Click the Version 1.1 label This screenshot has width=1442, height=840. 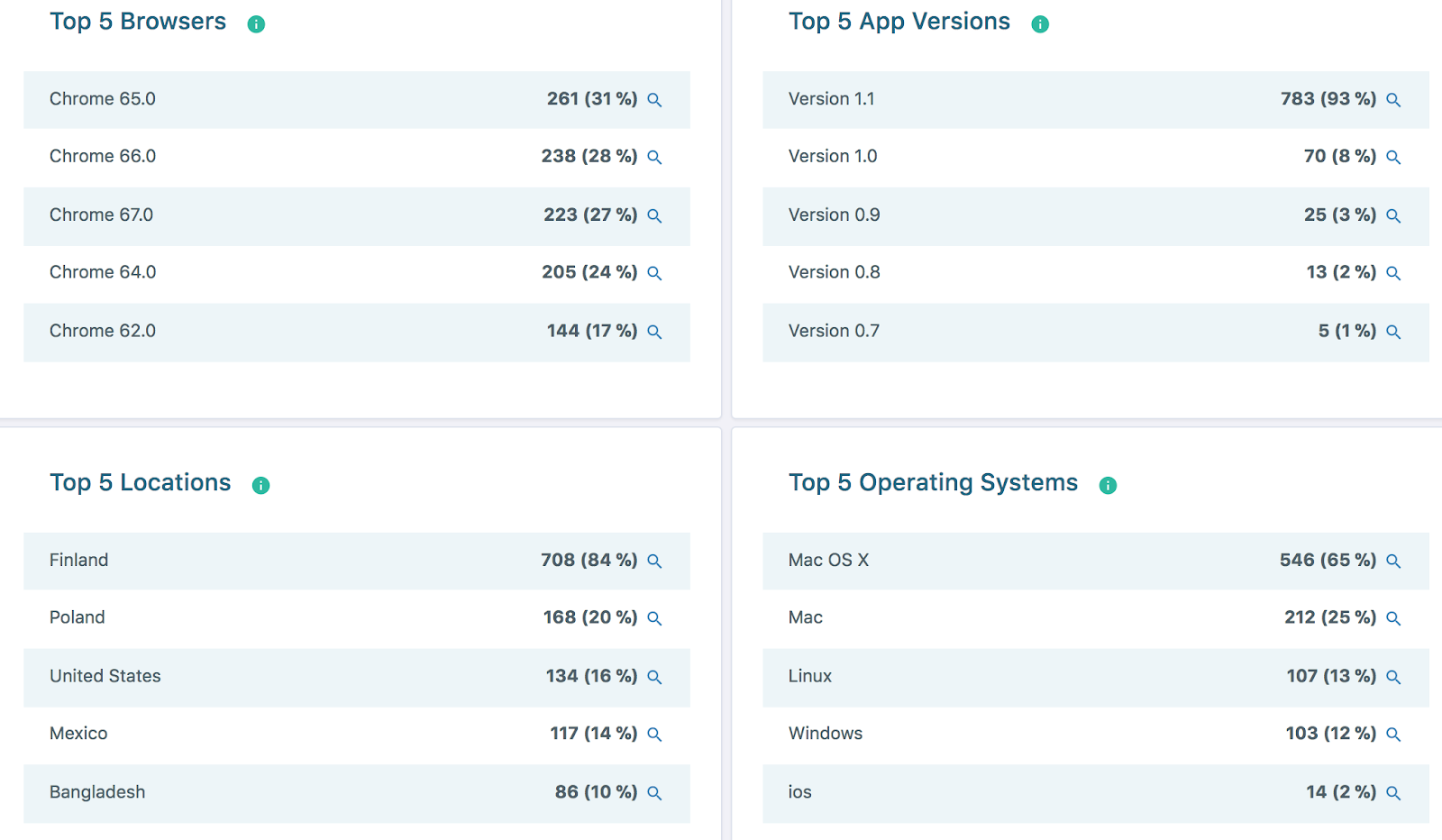832,99
